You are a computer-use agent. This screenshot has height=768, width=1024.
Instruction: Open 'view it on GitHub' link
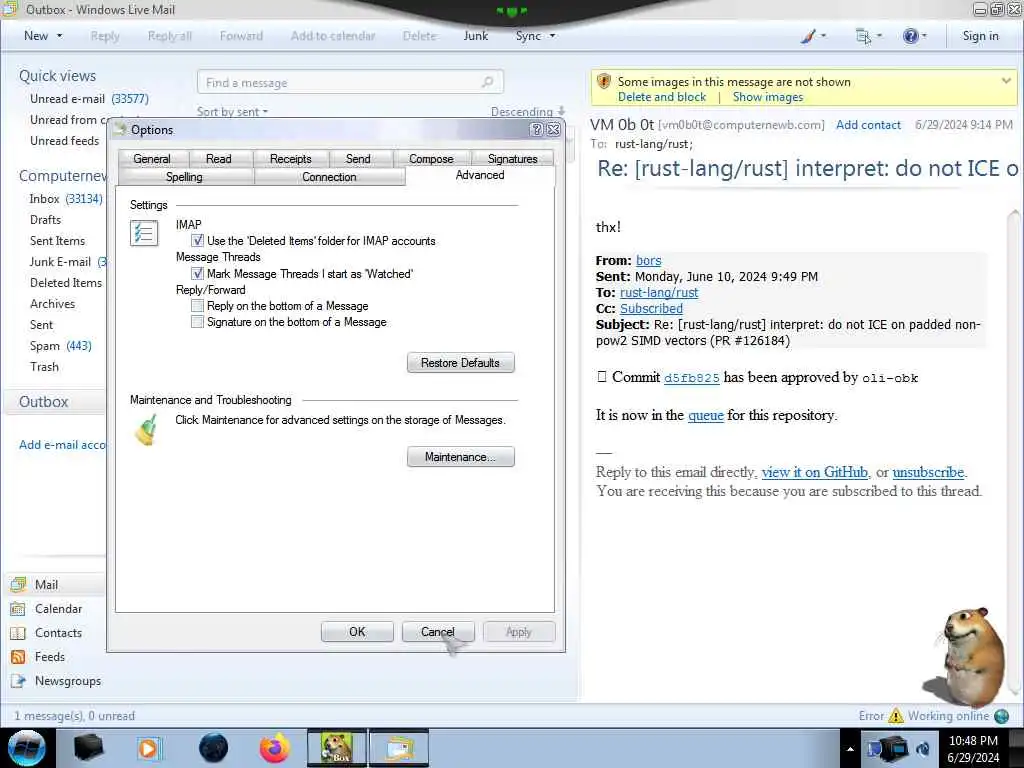pyautogui.click(x=814, y=472)
